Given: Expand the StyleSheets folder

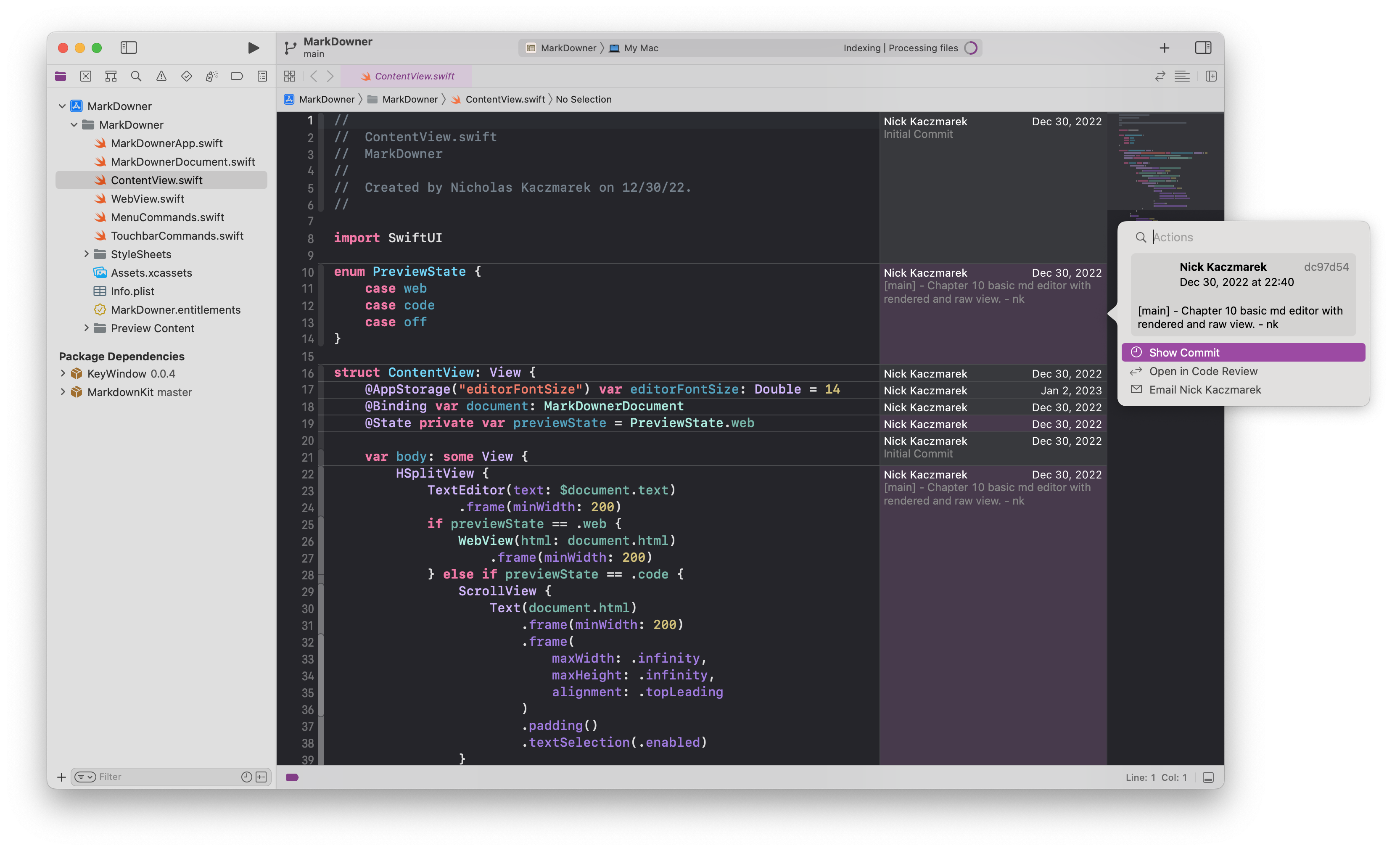Looking at the screenshot, I should click(86, 254).
